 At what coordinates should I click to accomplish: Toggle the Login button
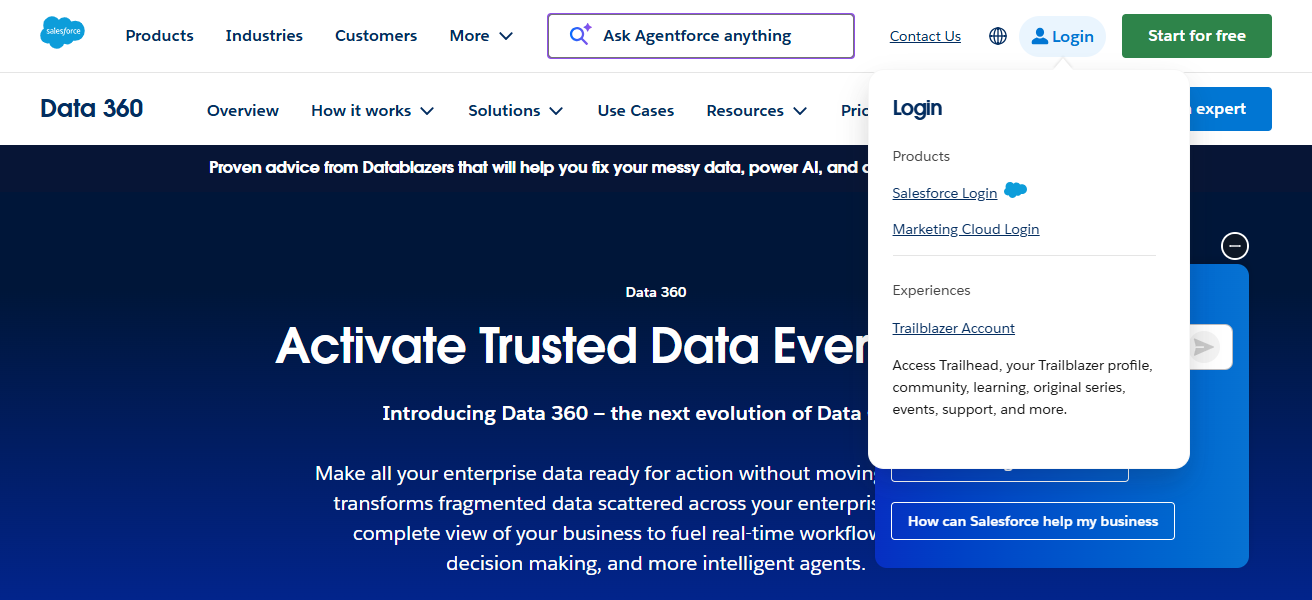coord(1062,36)
